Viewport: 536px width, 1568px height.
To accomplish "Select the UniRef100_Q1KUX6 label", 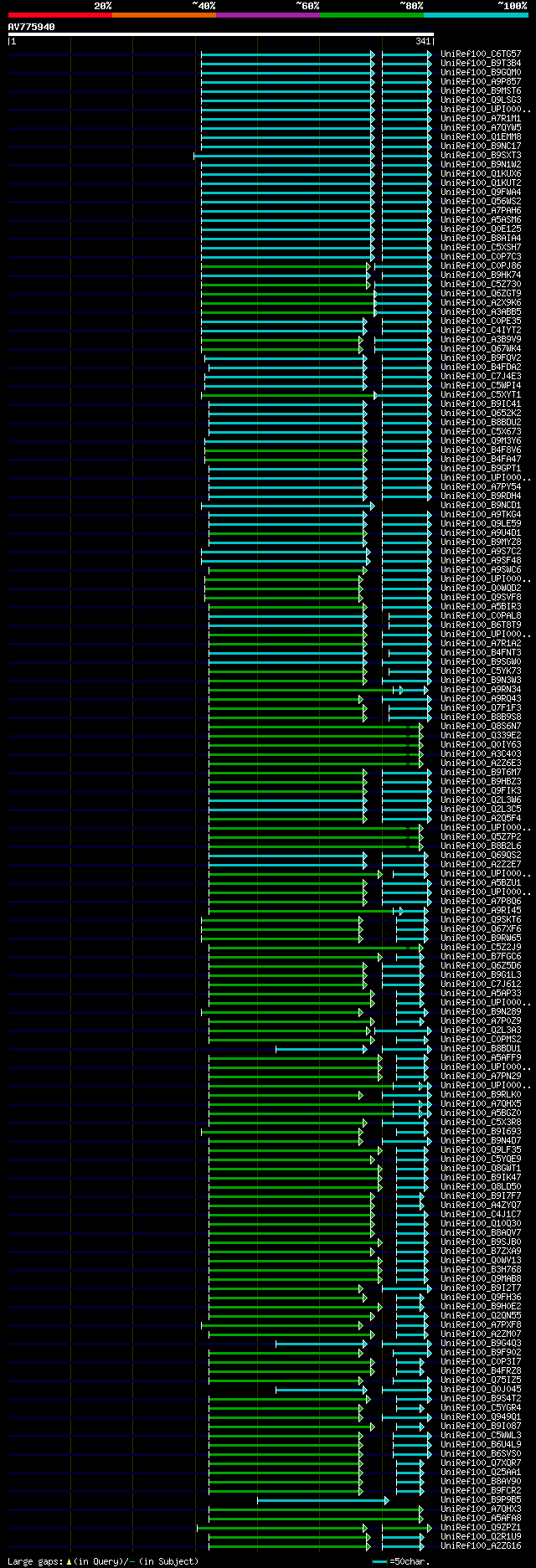I will [481, 173].
